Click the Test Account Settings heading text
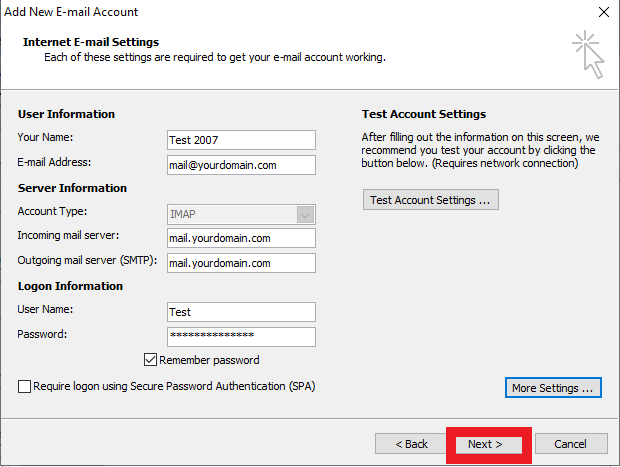 [x=423, y=114]
